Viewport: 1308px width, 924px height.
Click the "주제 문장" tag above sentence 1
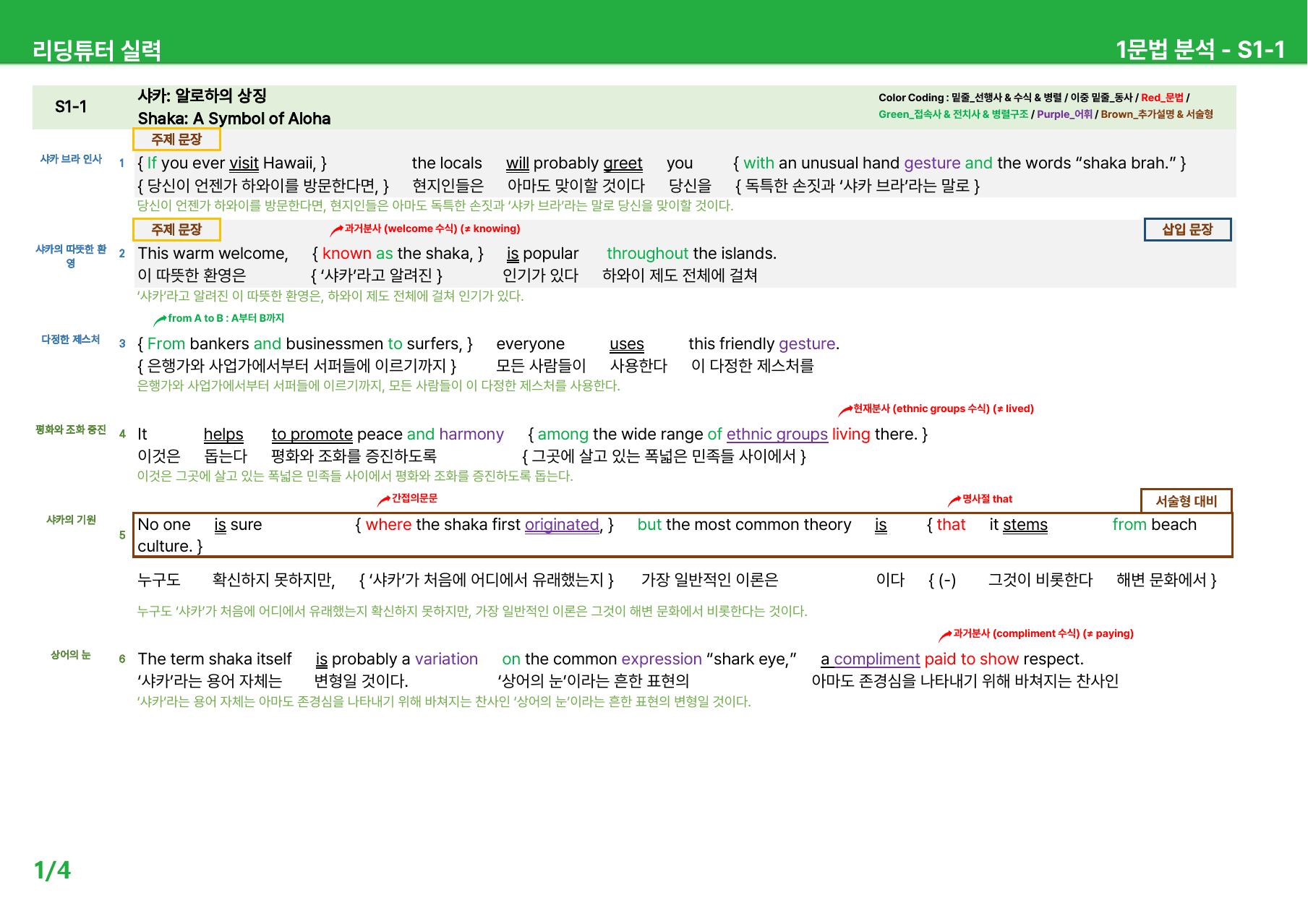[176, 139]
